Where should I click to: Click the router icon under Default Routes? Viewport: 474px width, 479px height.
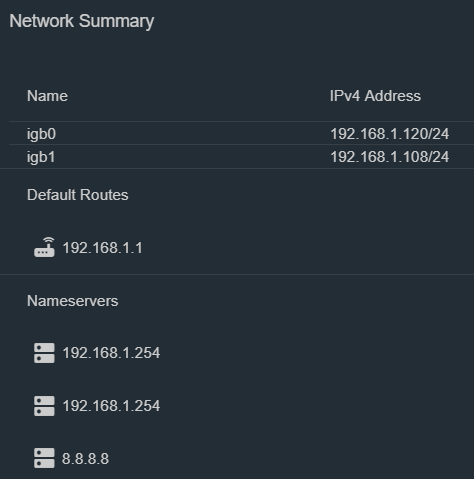pyautogui.click(x=44, y=247)
